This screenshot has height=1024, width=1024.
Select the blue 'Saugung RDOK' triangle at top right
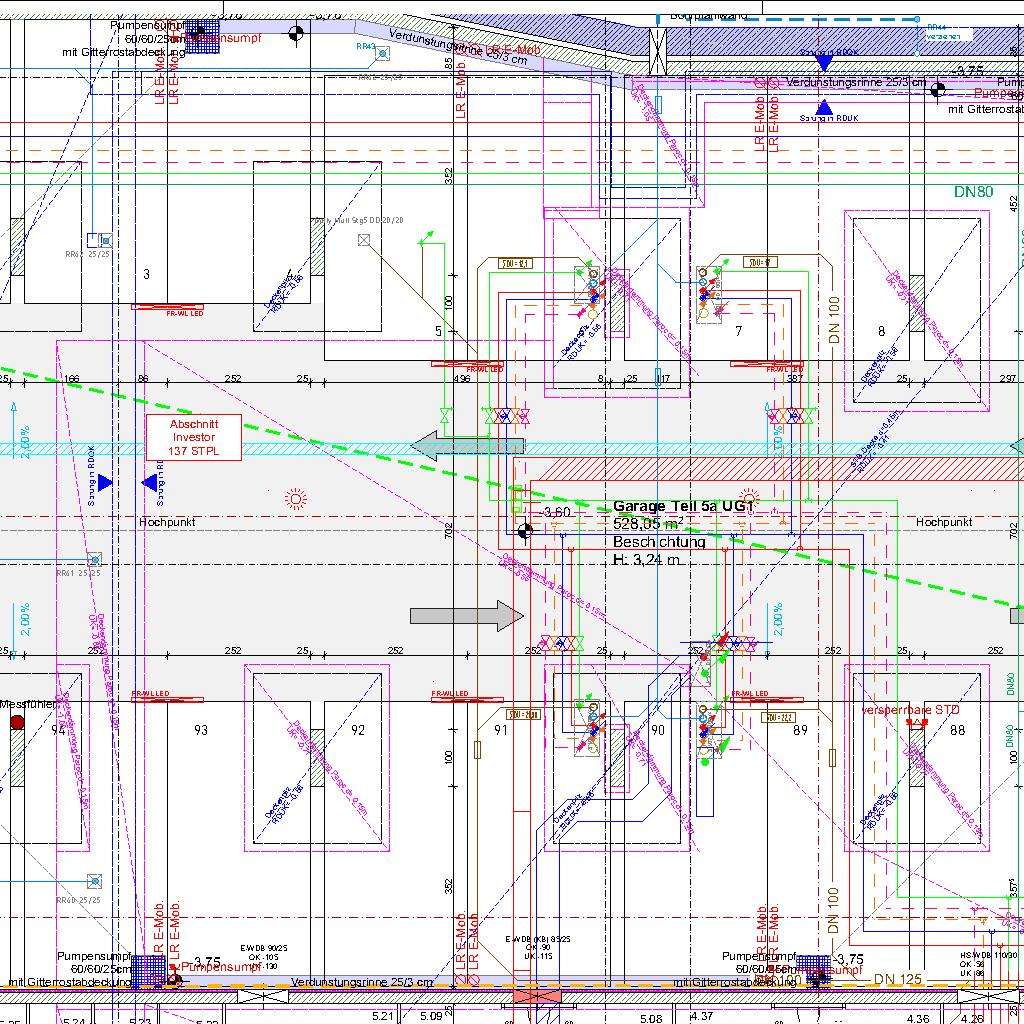tap(824, 63)
